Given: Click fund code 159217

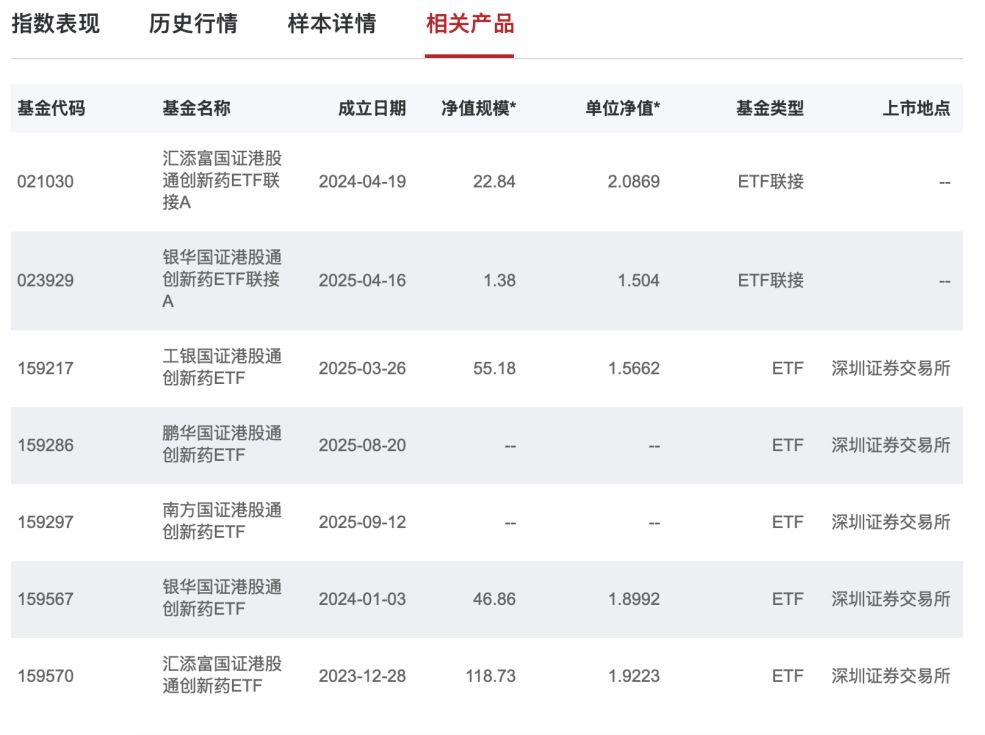Looking at the screenshot, I should 45,368.
